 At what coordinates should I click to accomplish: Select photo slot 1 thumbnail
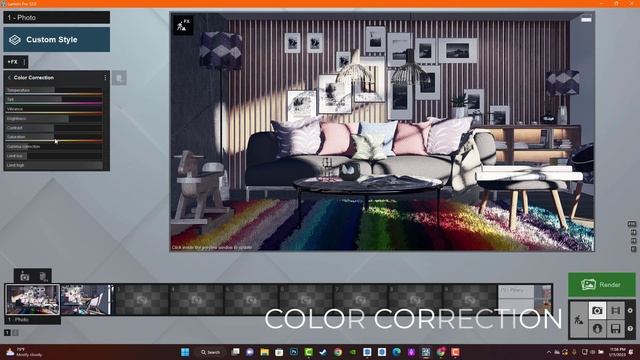pos(33,300)
